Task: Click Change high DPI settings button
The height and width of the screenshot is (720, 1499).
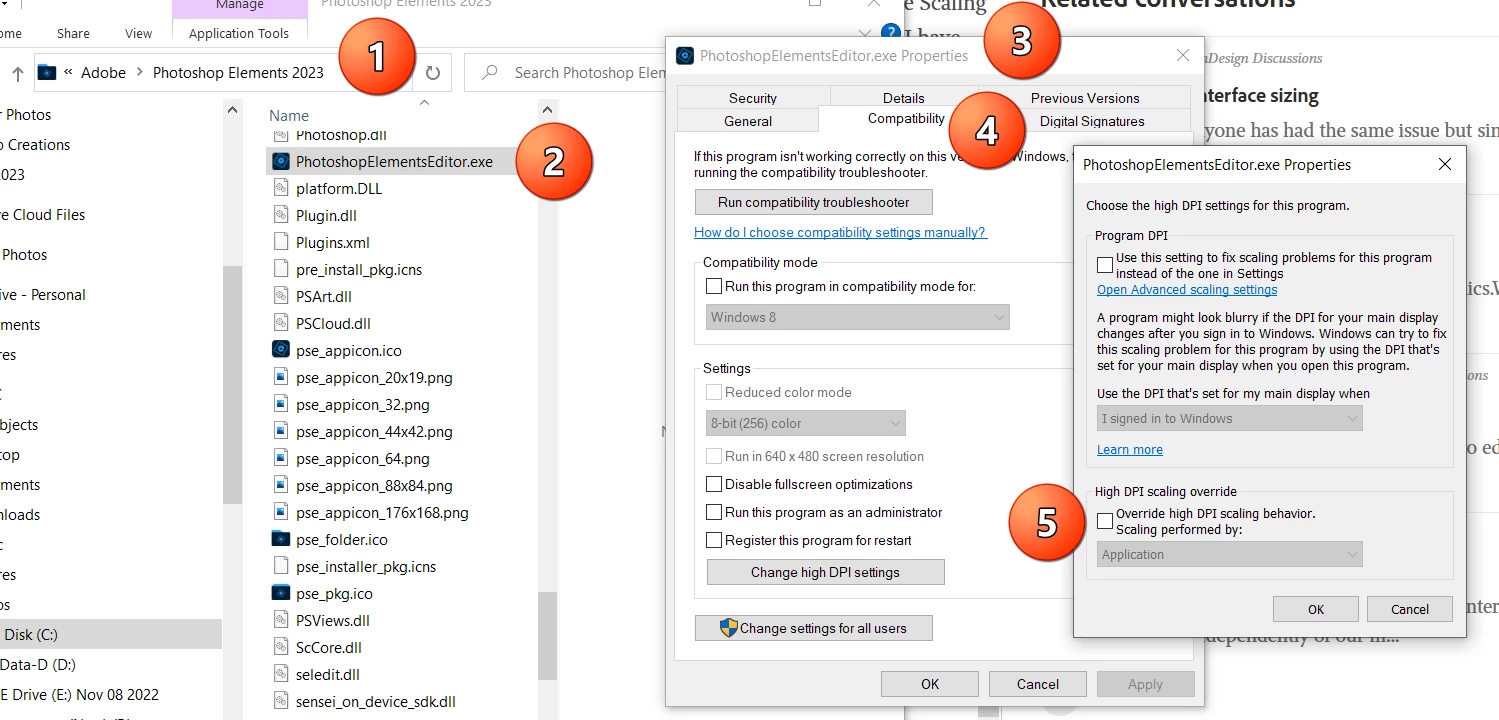Action: (825, 572)
